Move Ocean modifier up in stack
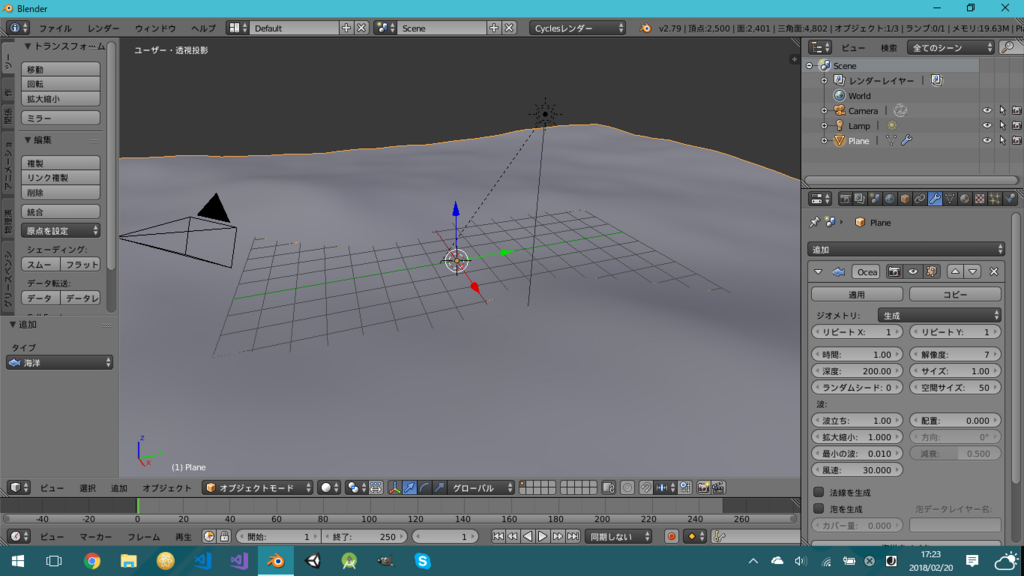This screenshot has width=1024, height=576. (x=955, y=272)
